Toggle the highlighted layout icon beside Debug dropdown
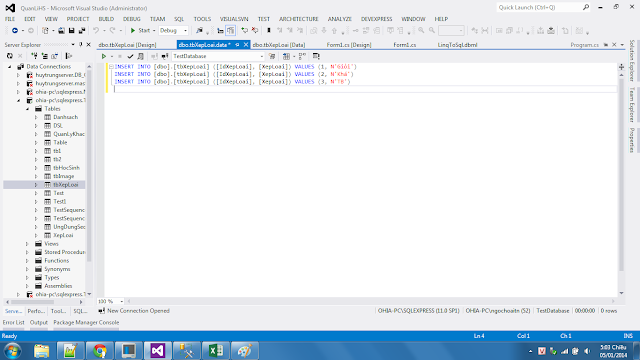Screen dimensions: 640x360 pyautogui.click(x=231, y=31)
